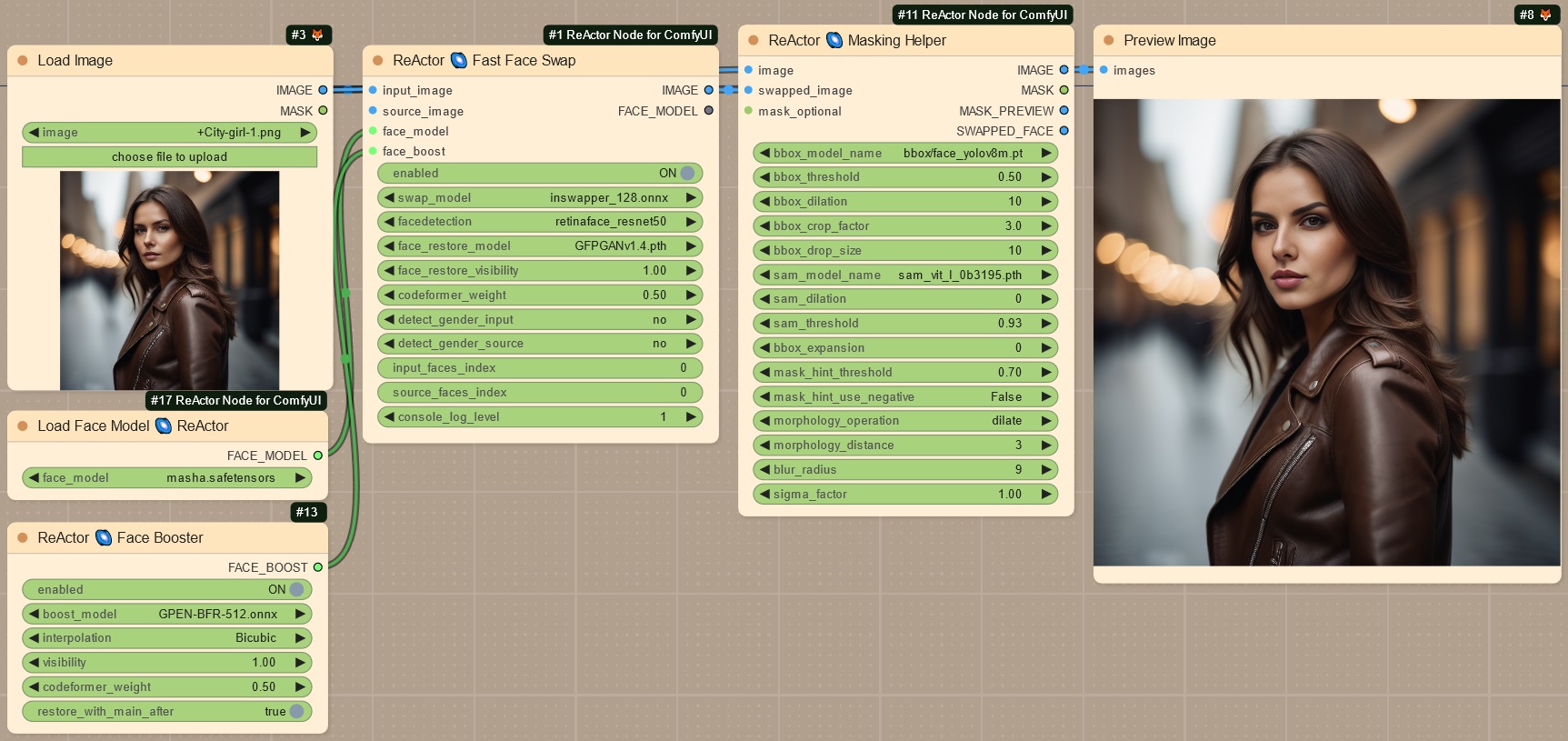Open the face_restore_model GFPGANv1.4.pth dropdown
The image size is (1568, 741).
coord(540,246)
